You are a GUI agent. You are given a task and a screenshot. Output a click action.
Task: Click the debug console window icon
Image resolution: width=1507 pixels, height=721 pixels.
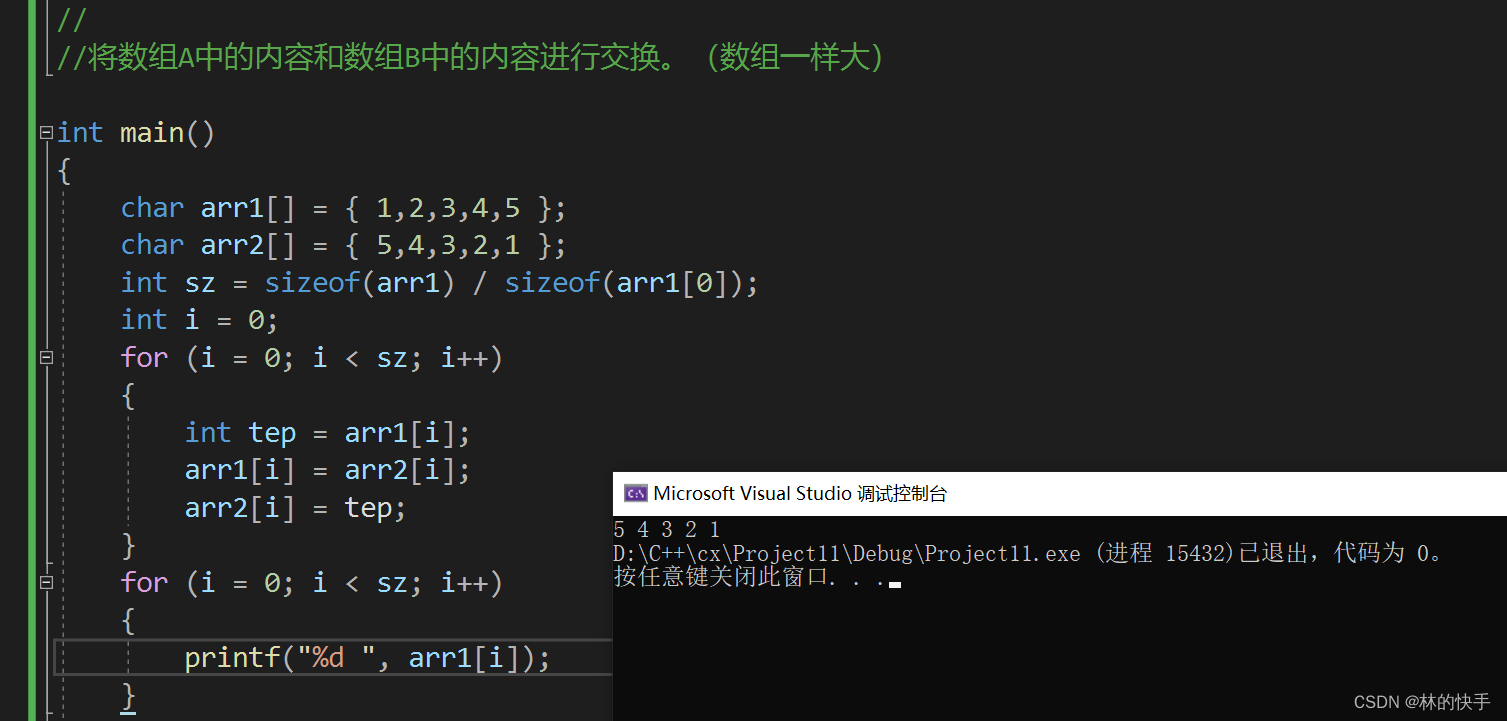pyautogui.click(x=635, y=493)
